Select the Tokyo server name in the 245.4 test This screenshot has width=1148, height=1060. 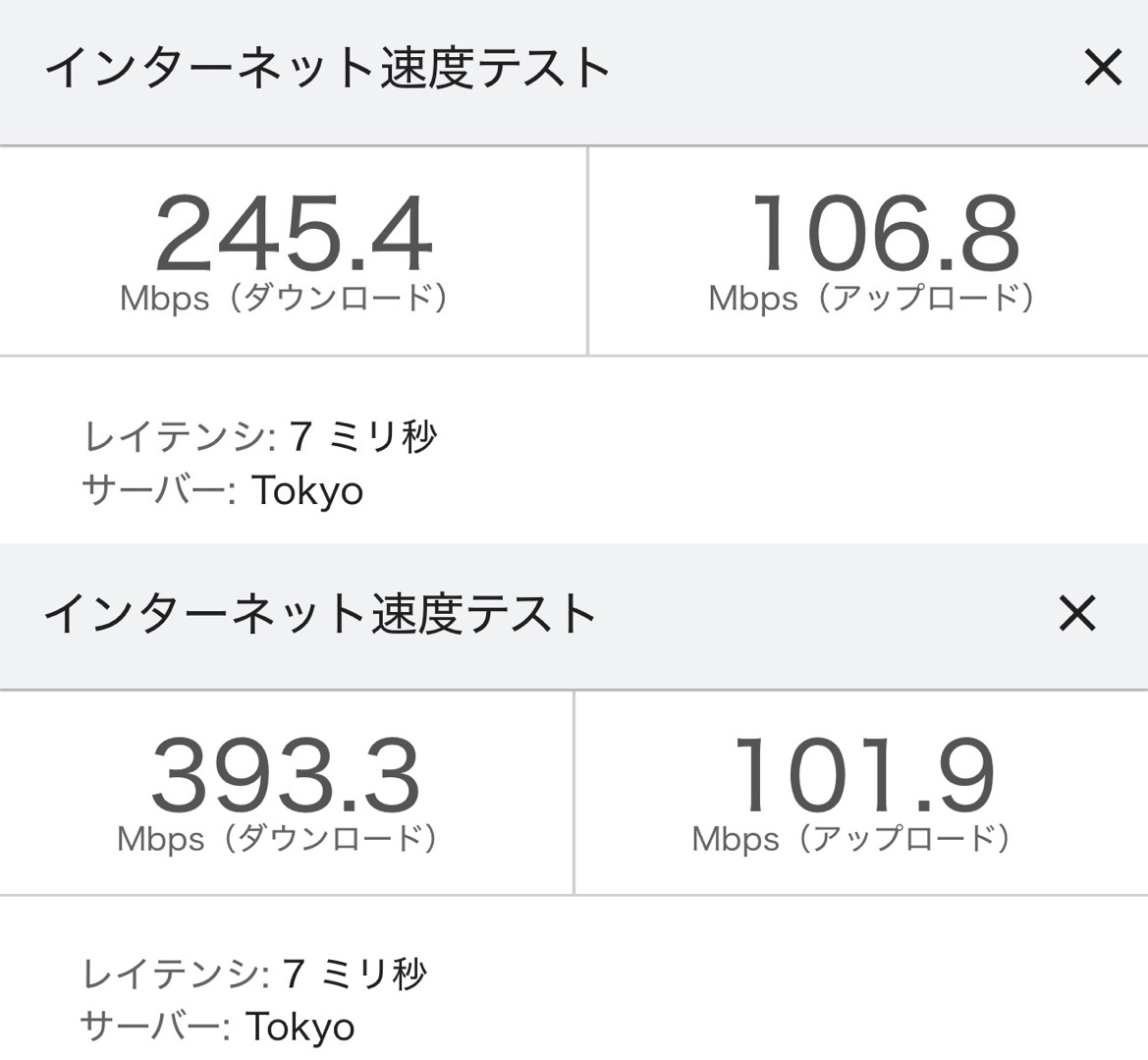(x=307, y=490)
